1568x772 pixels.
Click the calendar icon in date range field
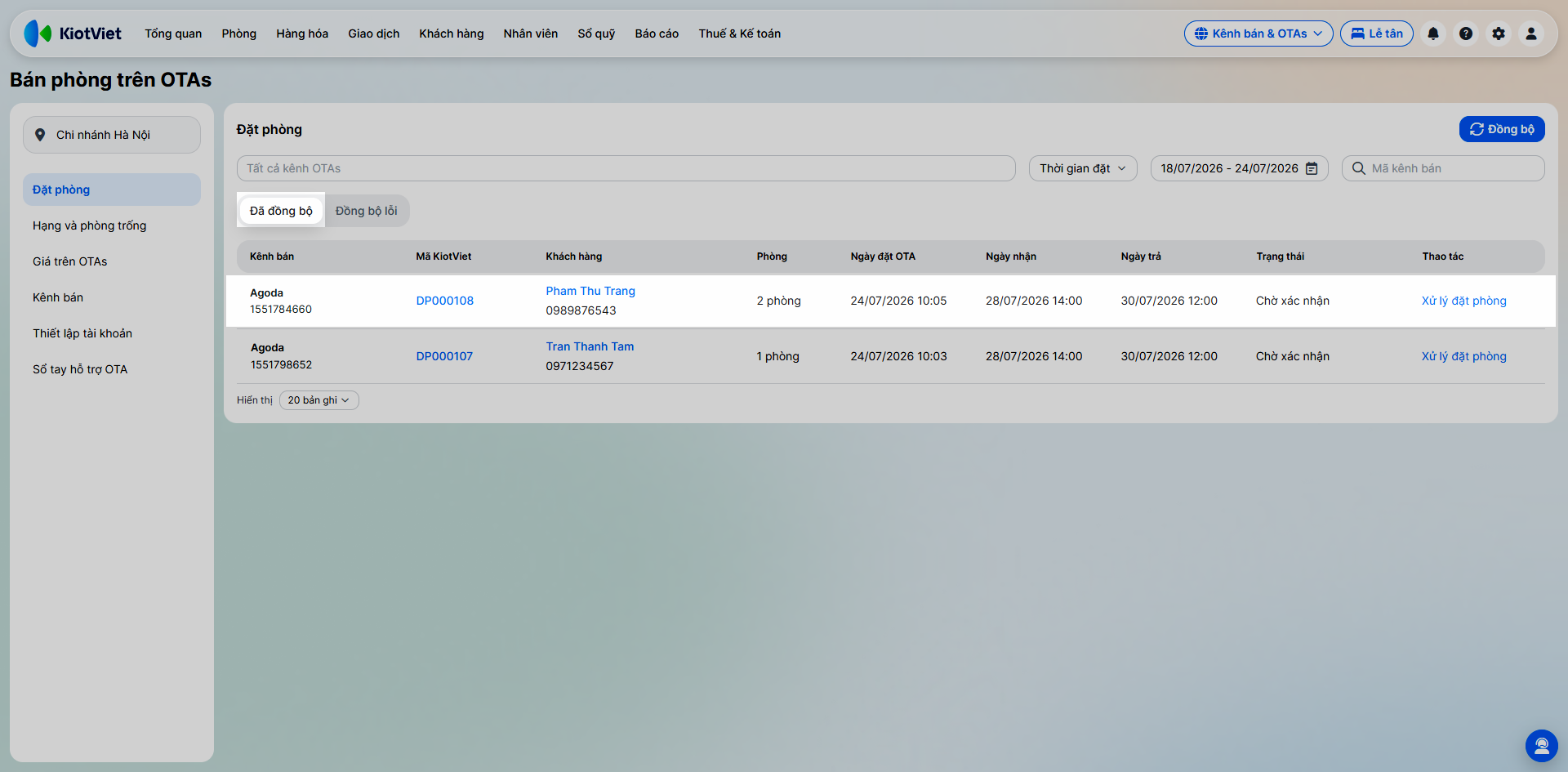tap(1312, 168)
